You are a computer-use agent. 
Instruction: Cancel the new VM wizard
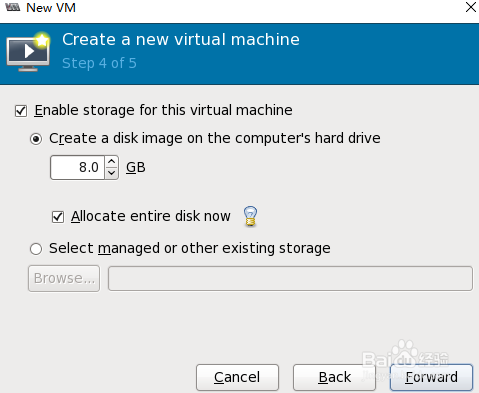237,377
